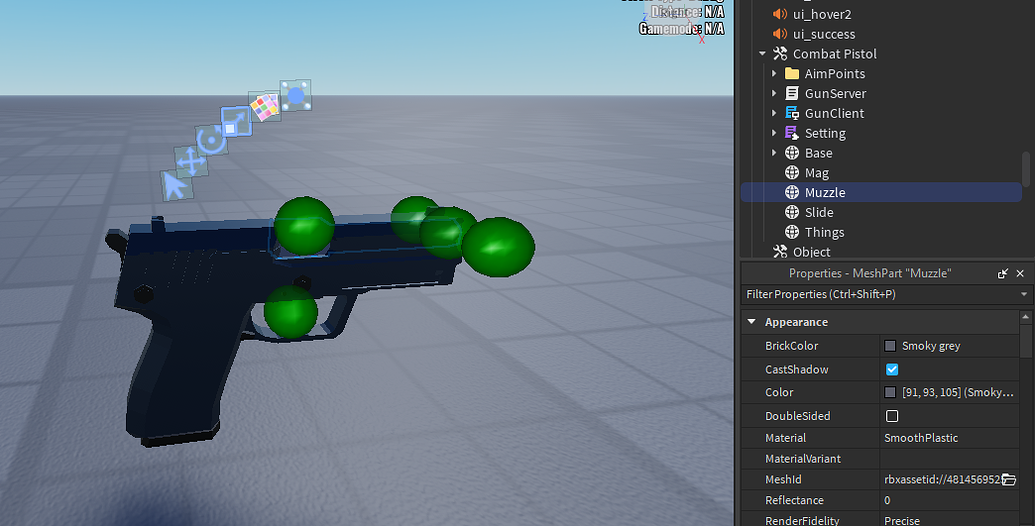Toggle the CastShadow checkbox
1035x526 pixels.
(892, 370)
